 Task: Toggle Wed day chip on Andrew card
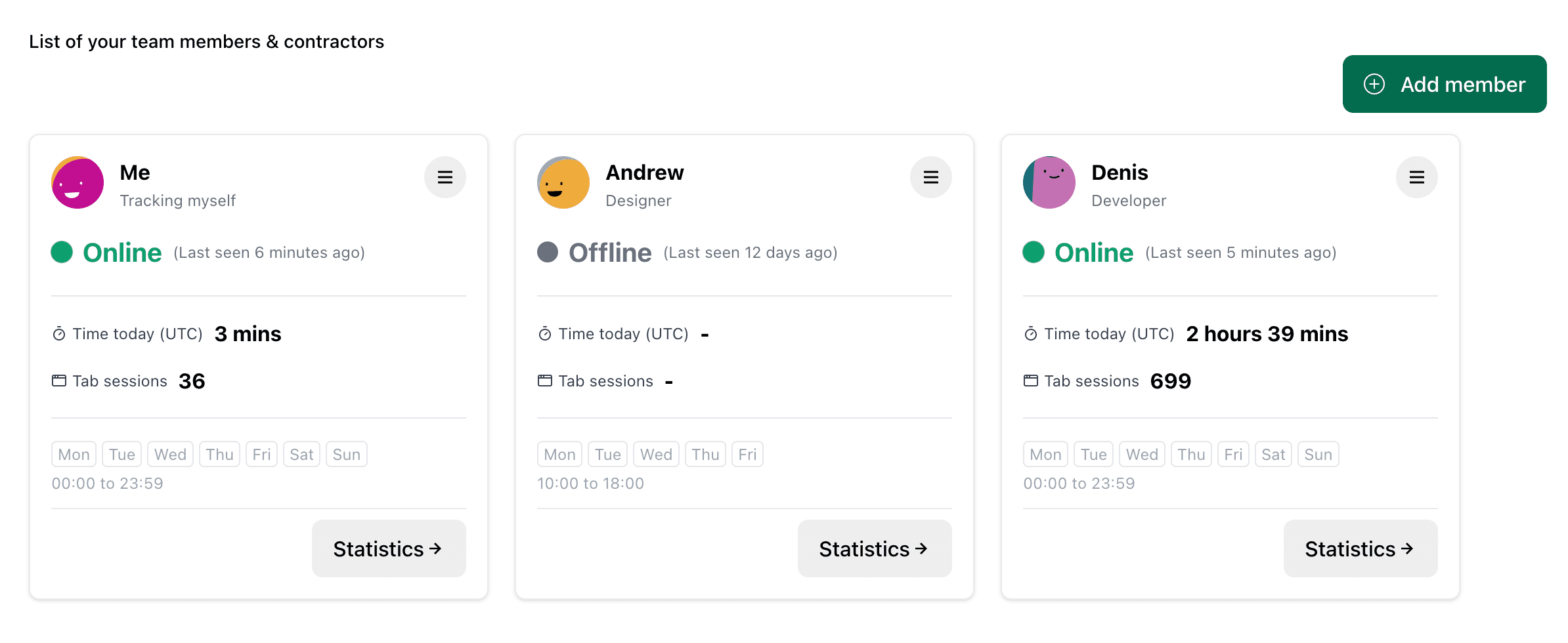pyautogui.click(x=656, y=454)
